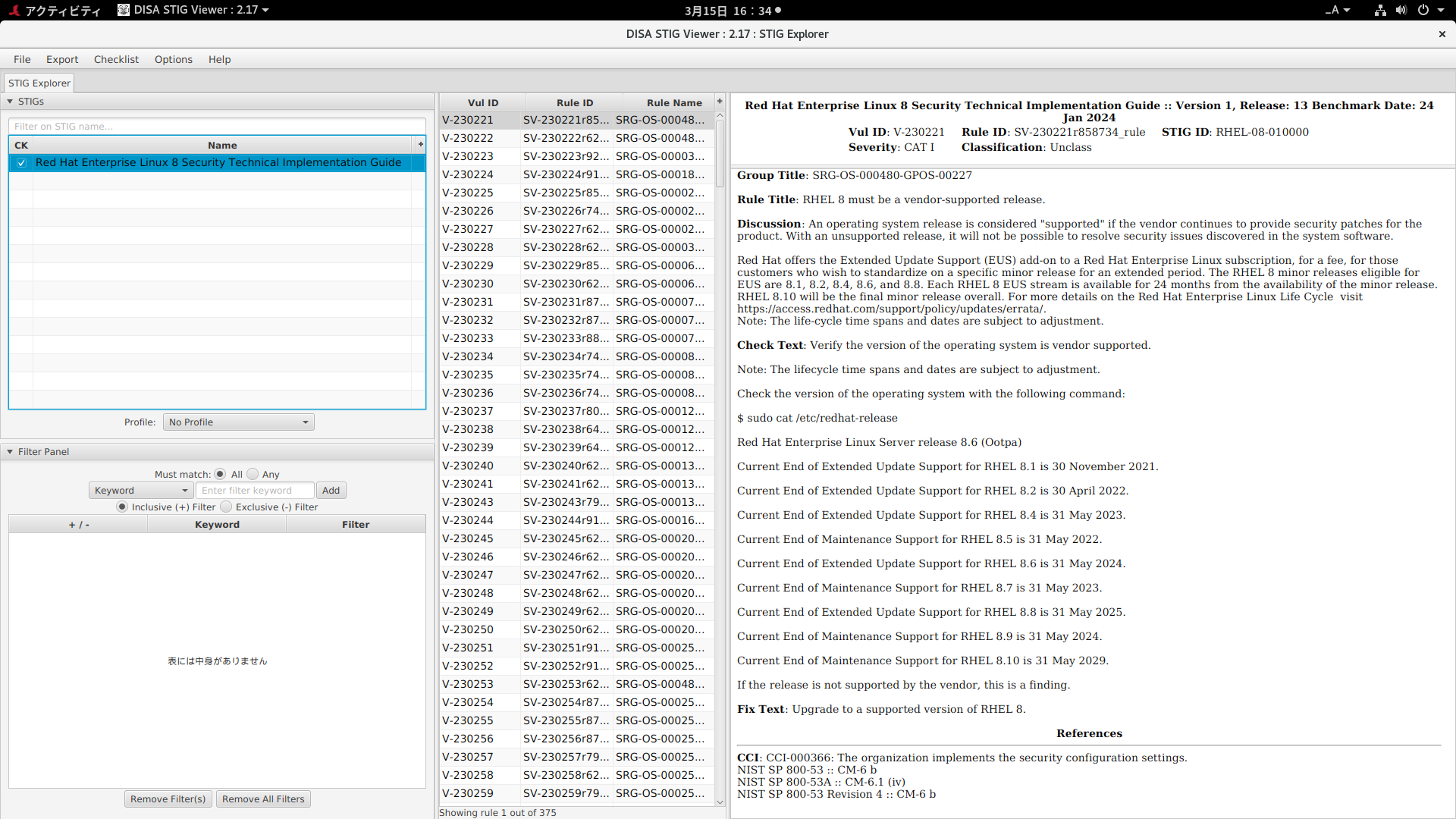The height and width of the screenshot is (819, 1456).
Task: Open the Help menu
Action: [x=219, y=59]
